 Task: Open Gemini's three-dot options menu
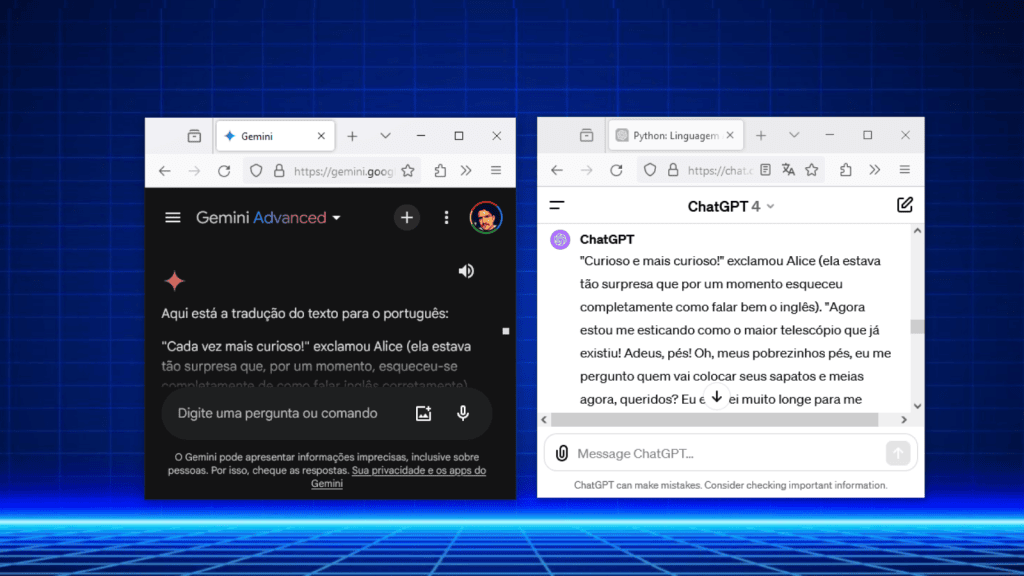(x=446, y=217)
